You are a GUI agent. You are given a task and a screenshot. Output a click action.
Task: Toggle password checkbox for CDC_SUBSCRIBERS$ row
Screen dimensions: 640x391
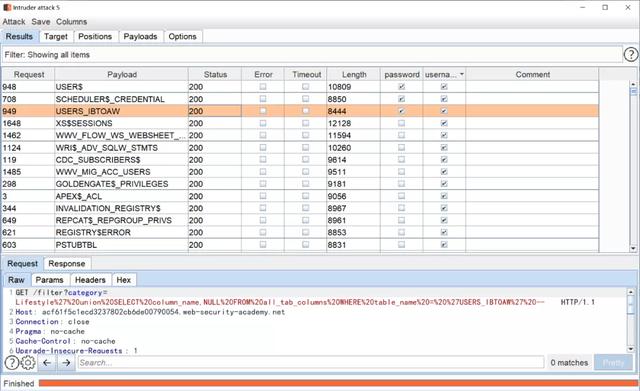(x=402, y=160)
